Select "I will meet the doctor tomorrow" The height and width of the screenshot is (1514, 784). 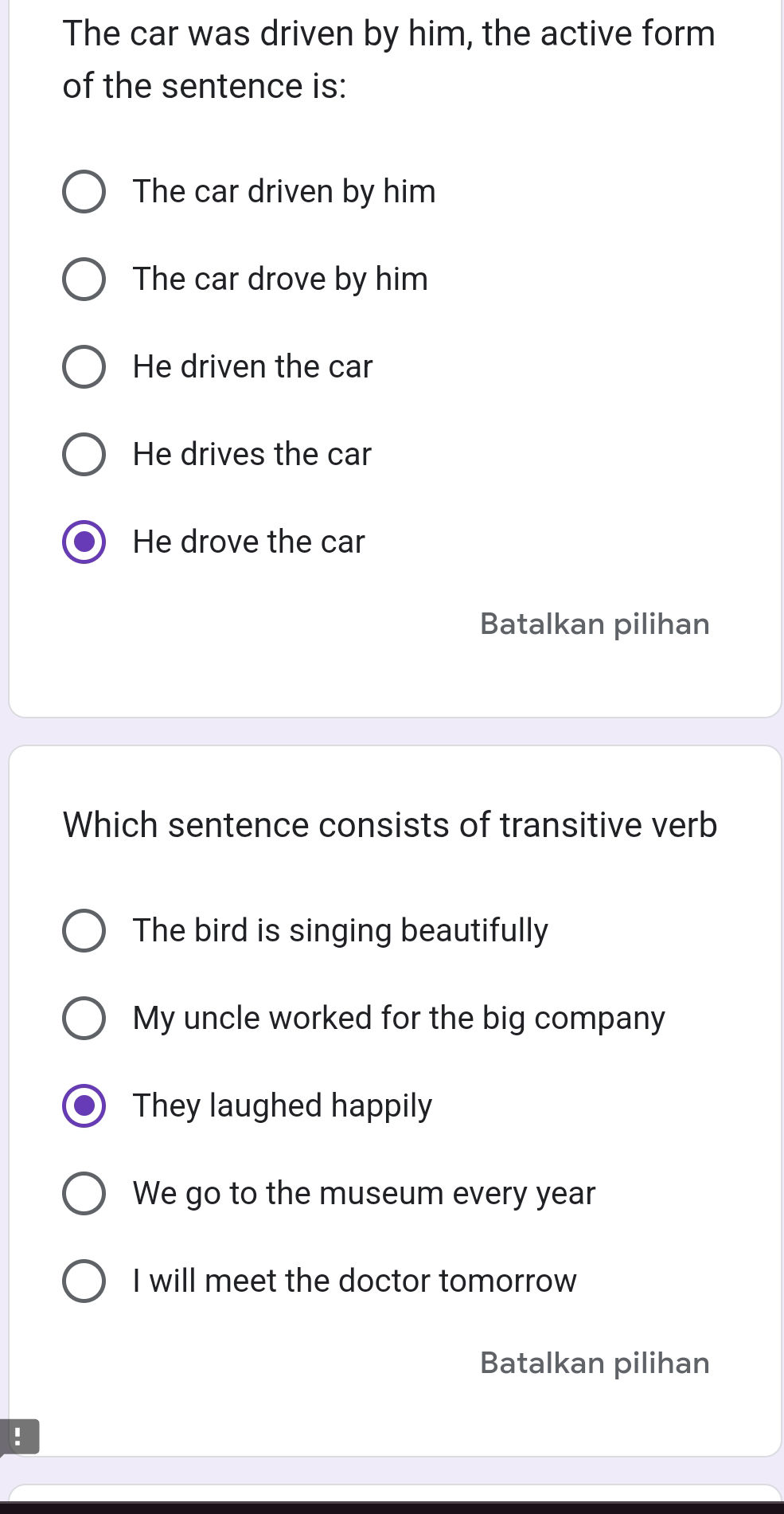pyautogui.click(x=84, y=1281)
